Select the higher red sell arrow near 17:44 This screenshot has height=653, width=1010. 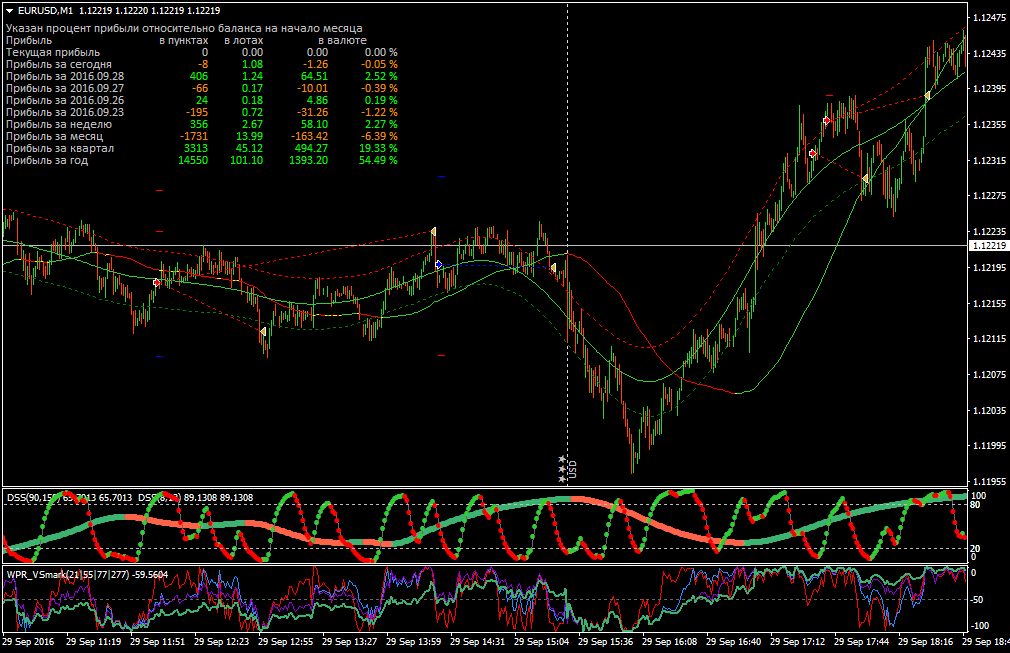pos(827,120)
